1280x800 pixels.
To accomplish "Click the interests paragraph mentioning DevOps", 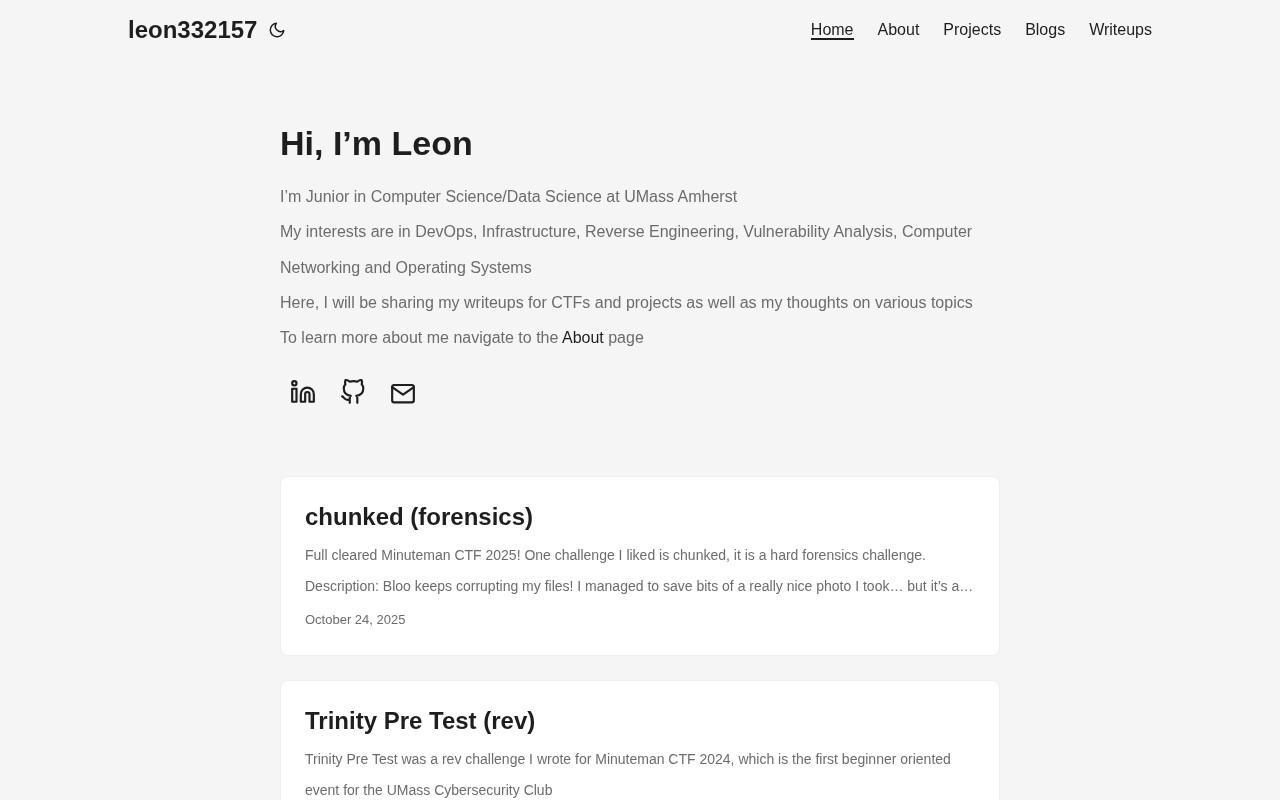I will [x=626, y=250].
